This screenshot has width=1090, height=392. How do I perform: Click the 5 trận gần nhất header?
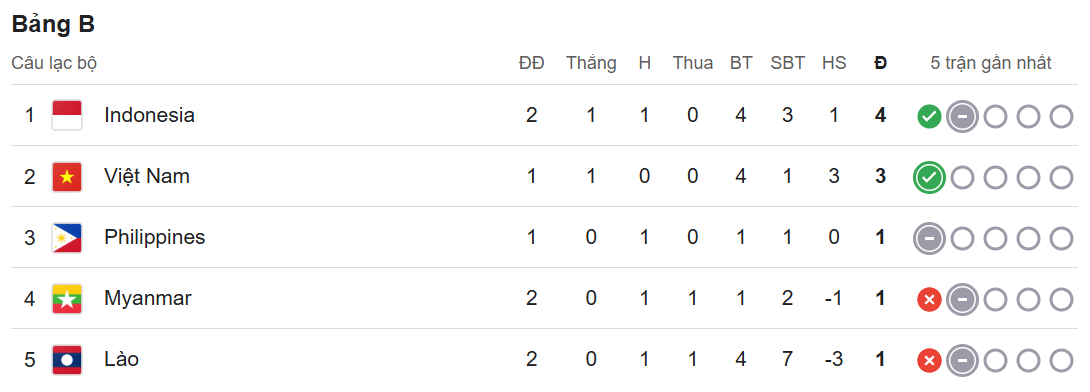coord(991,63)
